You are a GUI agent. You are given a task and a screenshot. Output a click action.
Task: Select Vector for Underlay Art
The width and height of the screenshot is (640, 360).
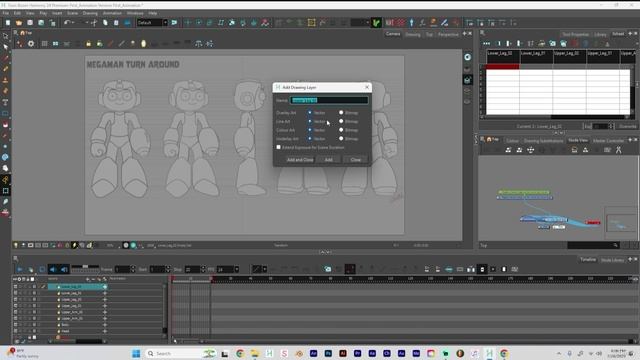pos(310,139)
